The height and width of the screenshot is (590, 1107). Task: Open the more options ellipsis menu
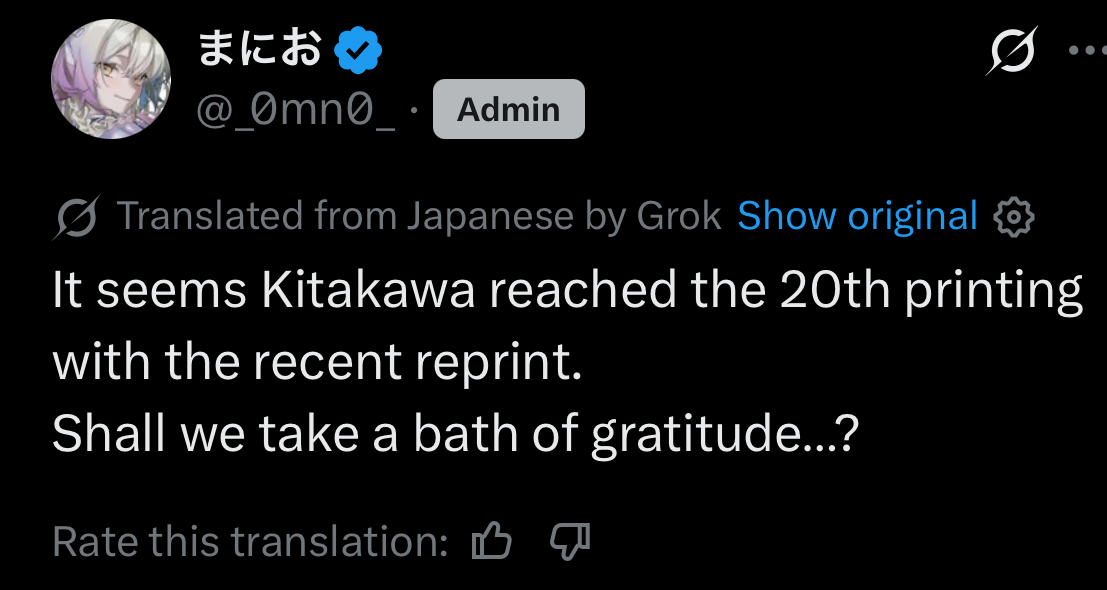[x=1087, y=50]
